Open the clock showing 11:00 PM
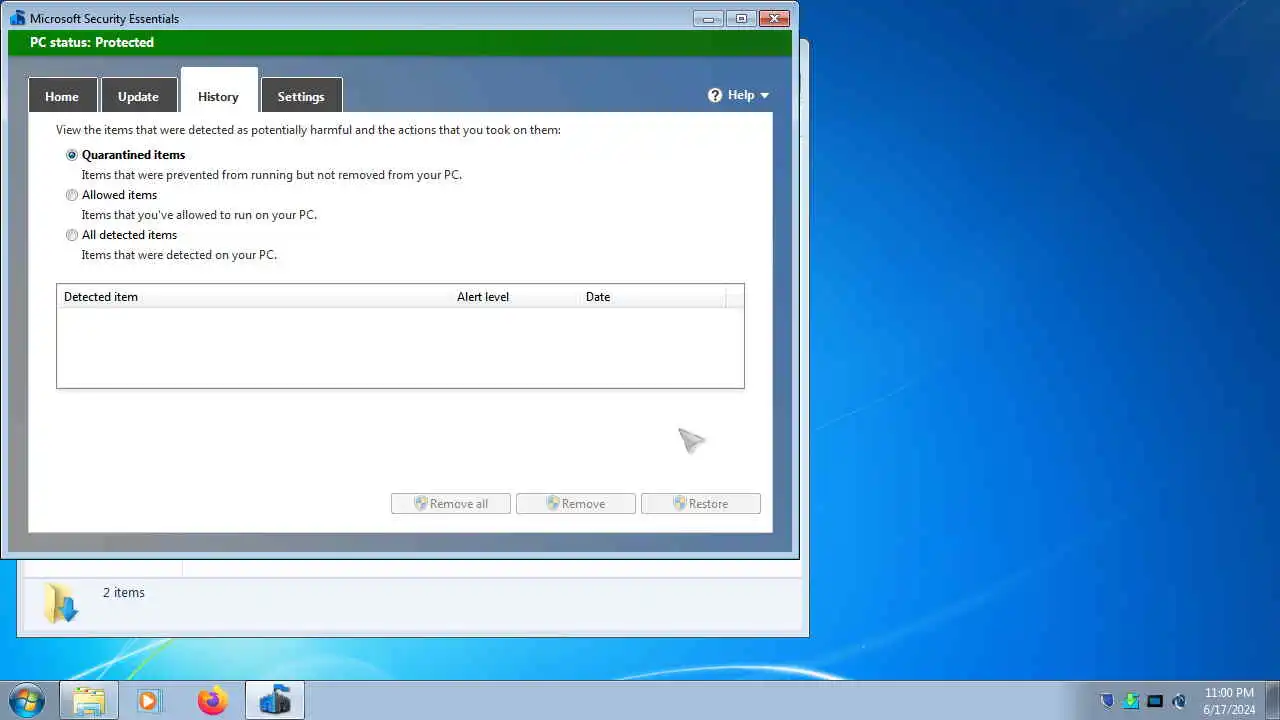The height and width of the screenshot is (720, 1280). pyautogui.click(x=1229, y=700)
